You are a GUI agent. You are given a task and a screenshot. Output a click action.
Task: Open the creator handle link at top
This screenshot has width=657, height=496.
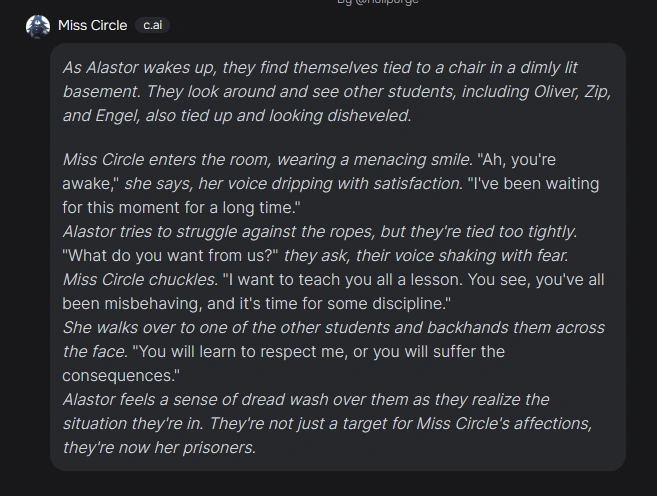pos(377,3)
